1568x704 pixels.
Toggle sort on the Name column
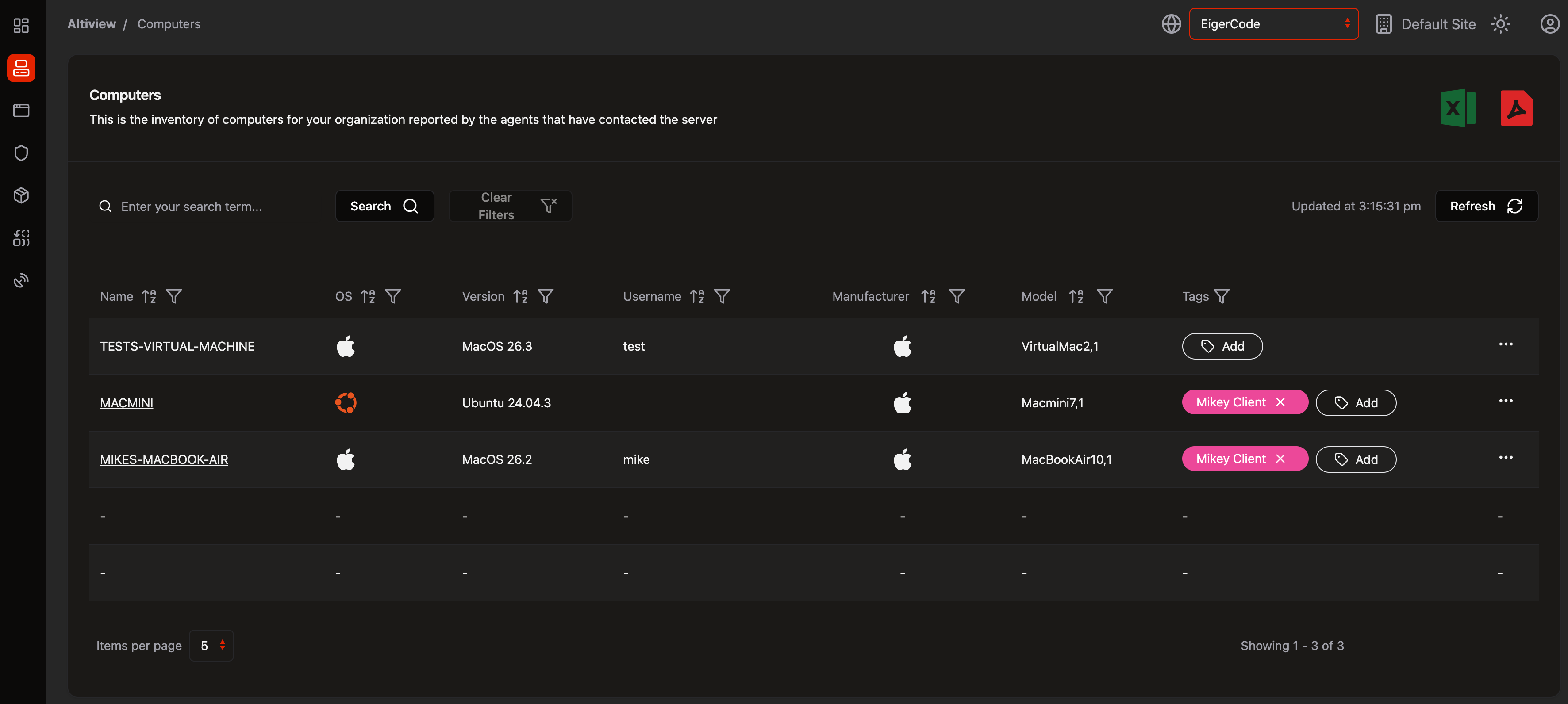pyautogui.click(x=149, y=296)
